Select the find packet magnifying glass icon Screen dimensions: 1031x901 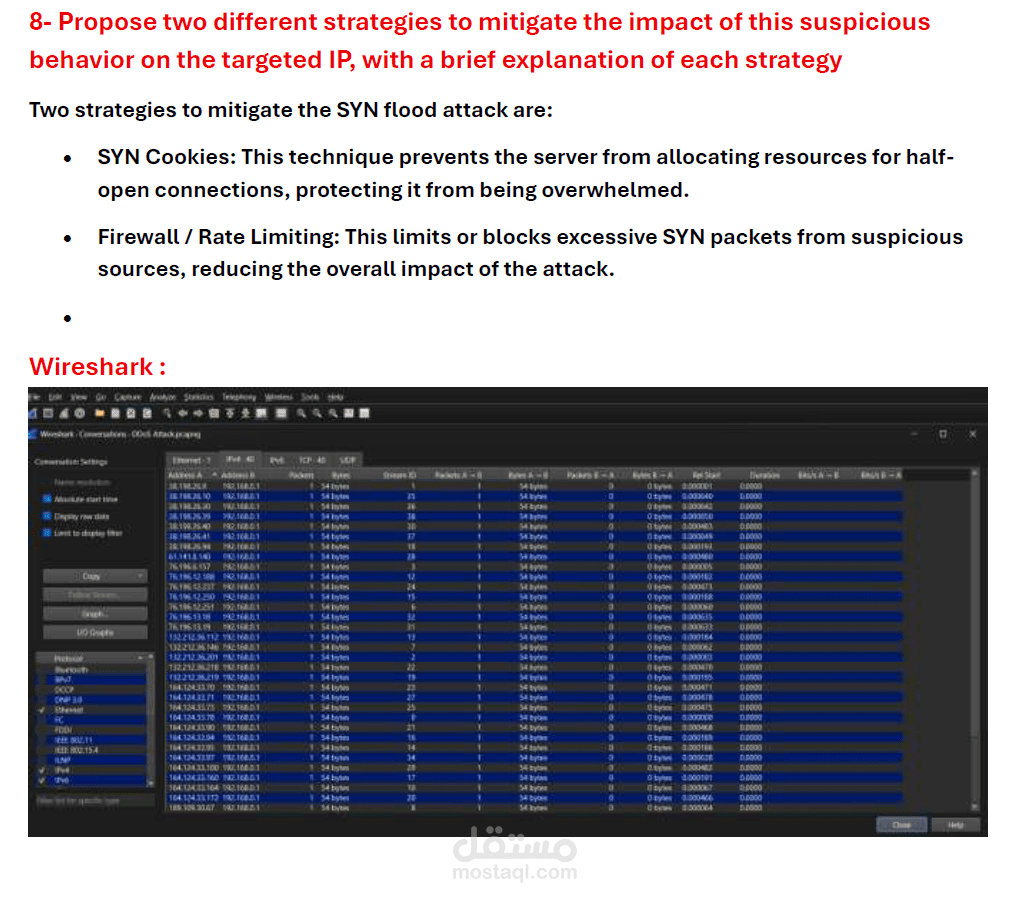click(166, 413)
